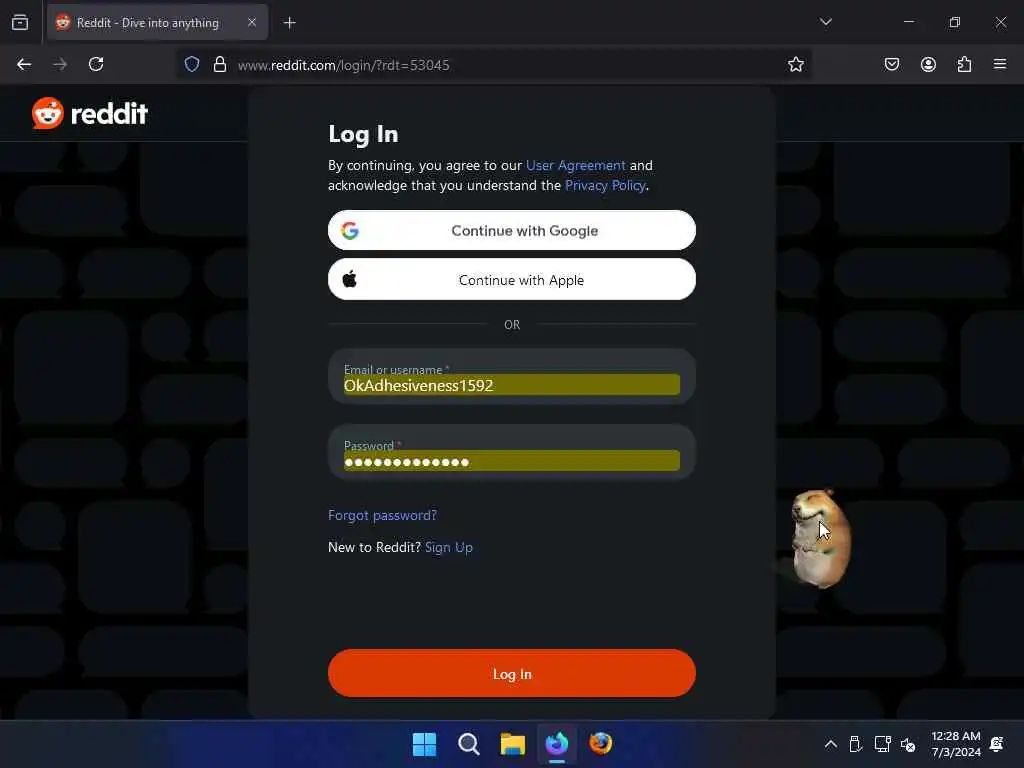Click the Log In heading
The image size is (1024, 768).
(x=363, y=134)
